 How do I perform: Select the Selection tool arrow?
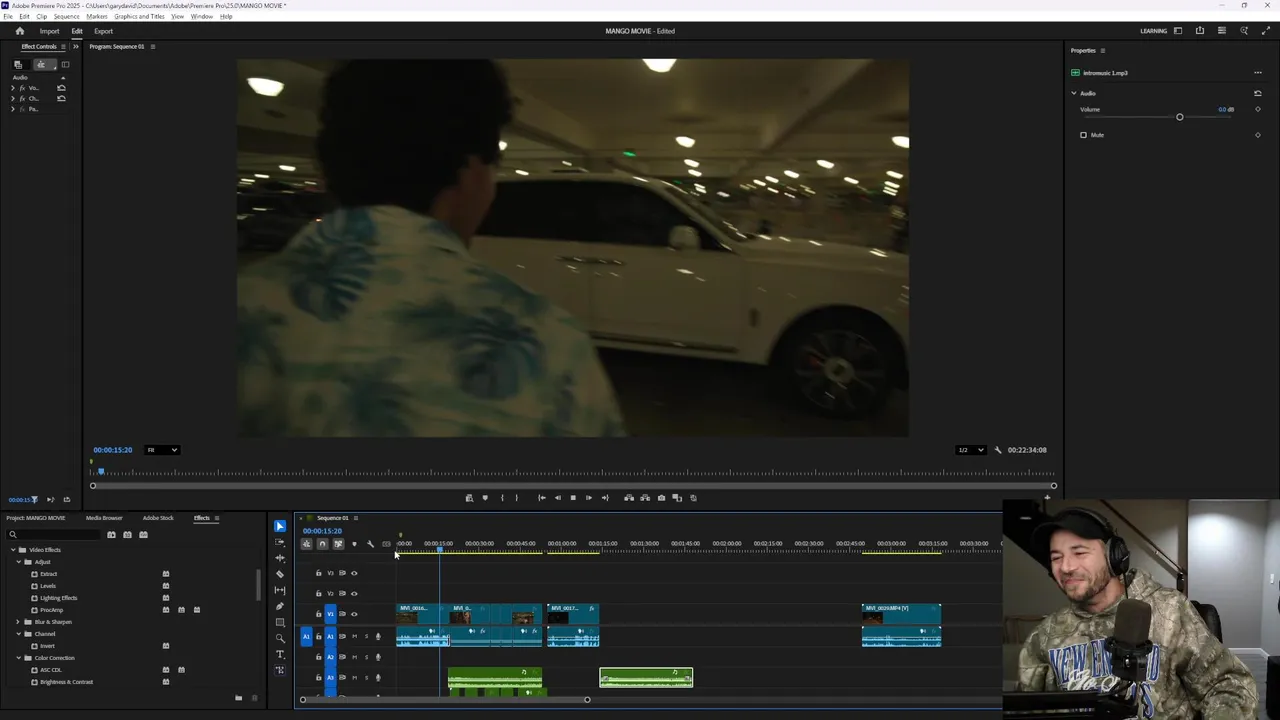point(280,526)
